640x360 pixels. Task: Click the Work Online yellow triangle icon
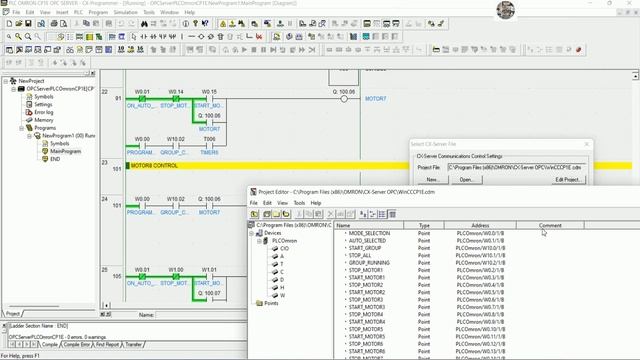[x=223, y=24]
